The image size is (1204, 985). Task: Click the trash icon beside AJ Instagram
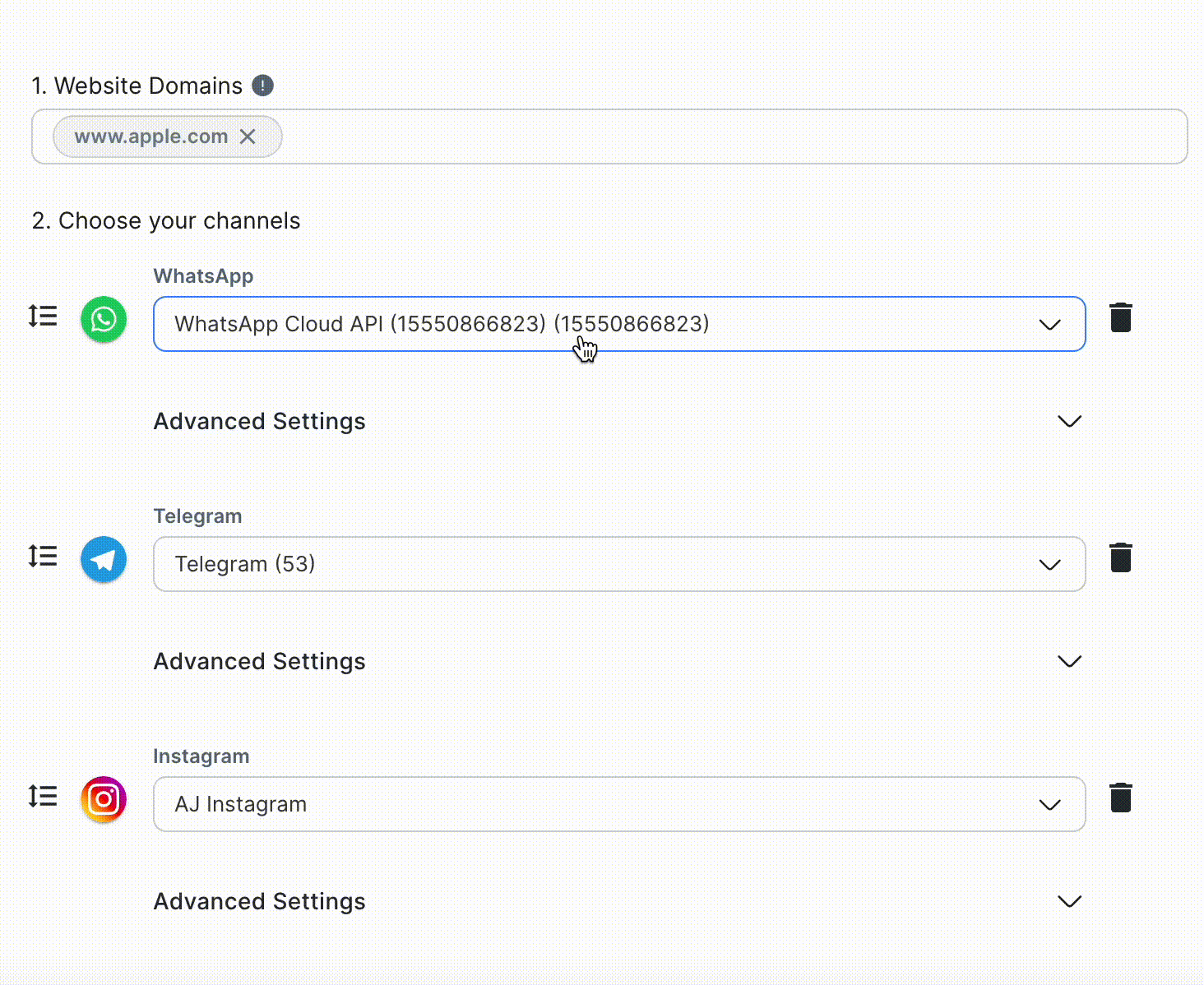[1121, 798]
